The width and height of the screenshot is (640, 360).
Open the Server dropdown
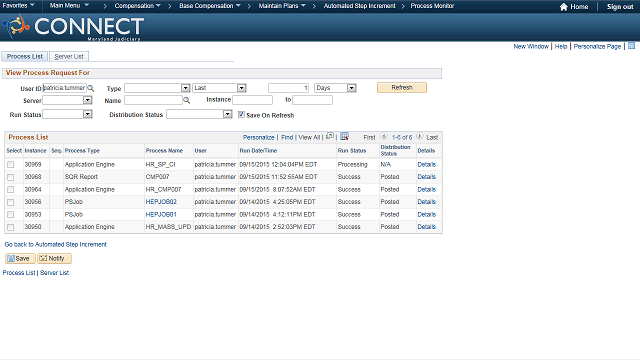click(87, 100)
